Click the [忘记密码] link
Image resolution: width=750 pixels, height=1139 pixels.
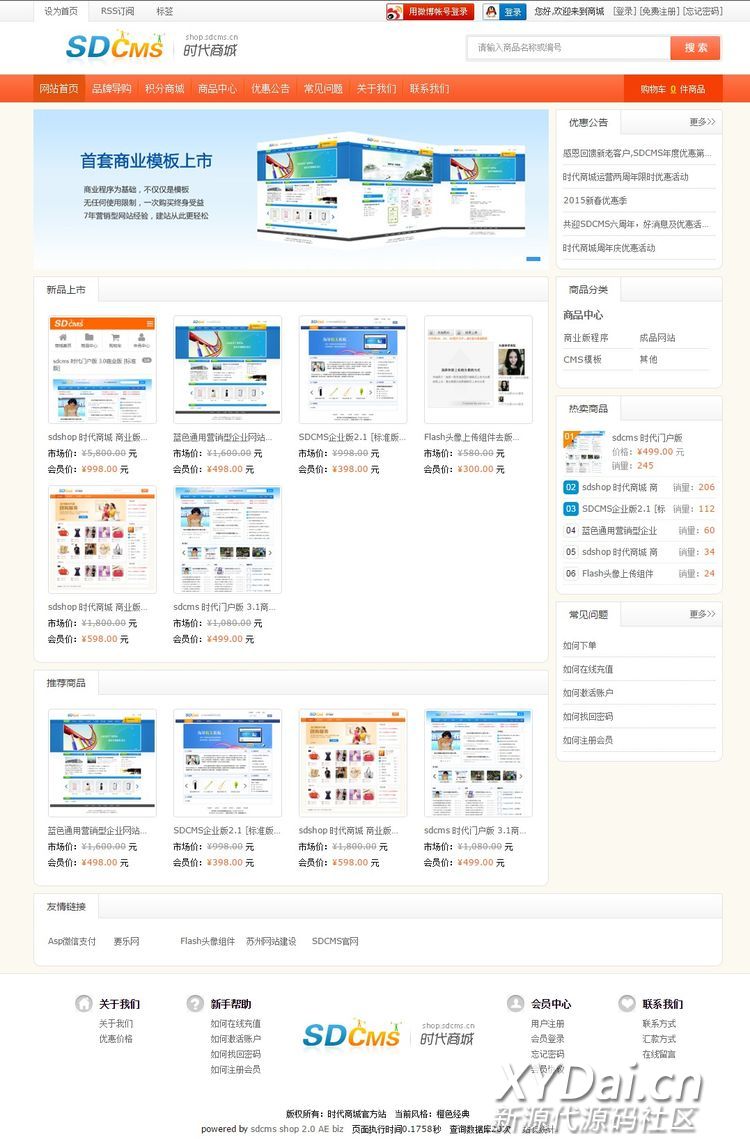(x=703, y=12)
